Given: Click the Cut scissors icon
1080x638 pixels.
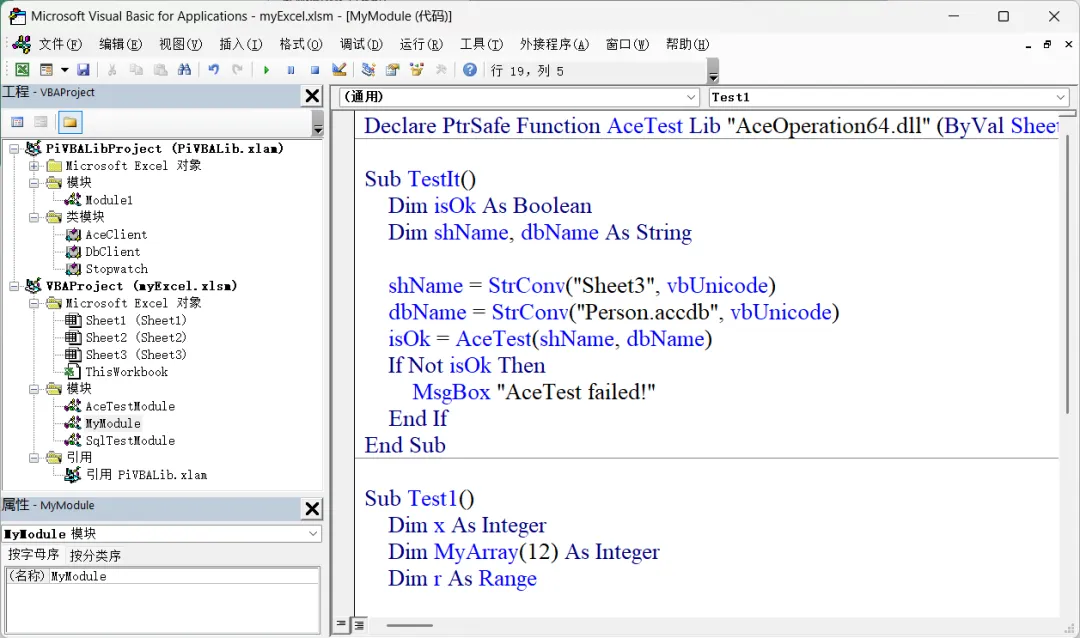Looking at the screenshot, I should click(112, 70).
